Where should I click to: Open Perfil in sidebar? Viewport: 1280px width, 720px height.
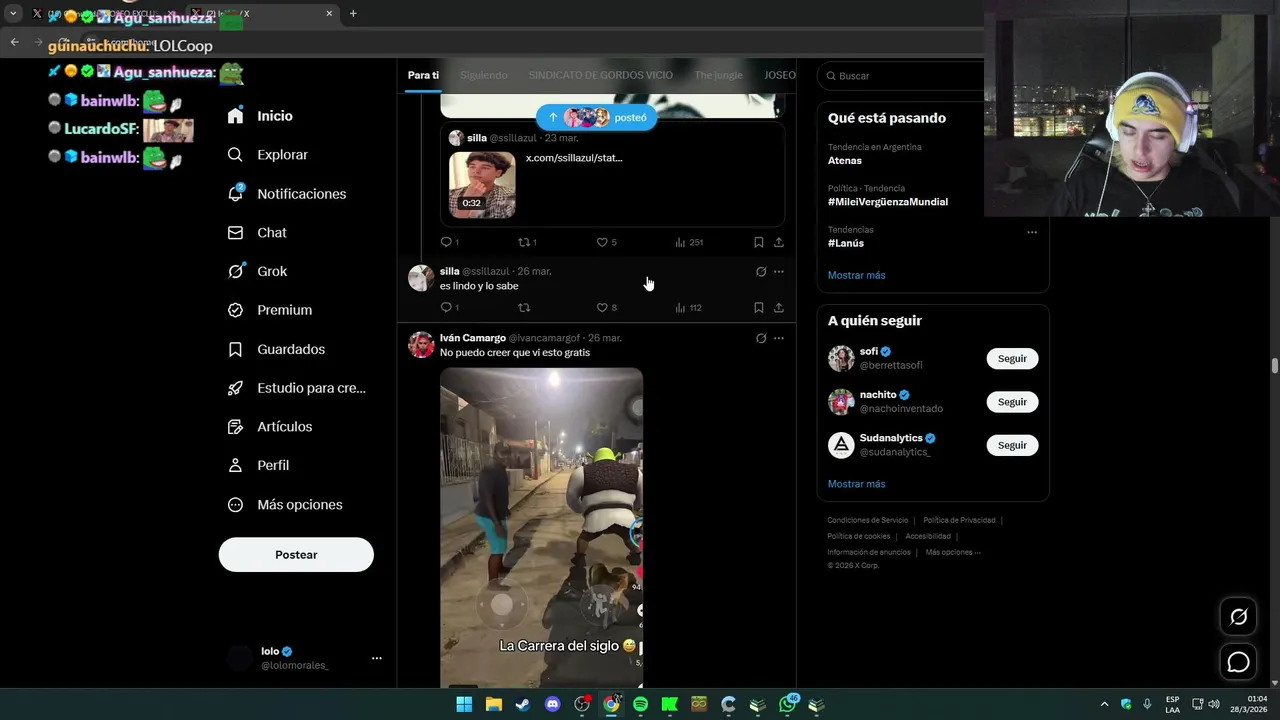click(x=258, y=466)
